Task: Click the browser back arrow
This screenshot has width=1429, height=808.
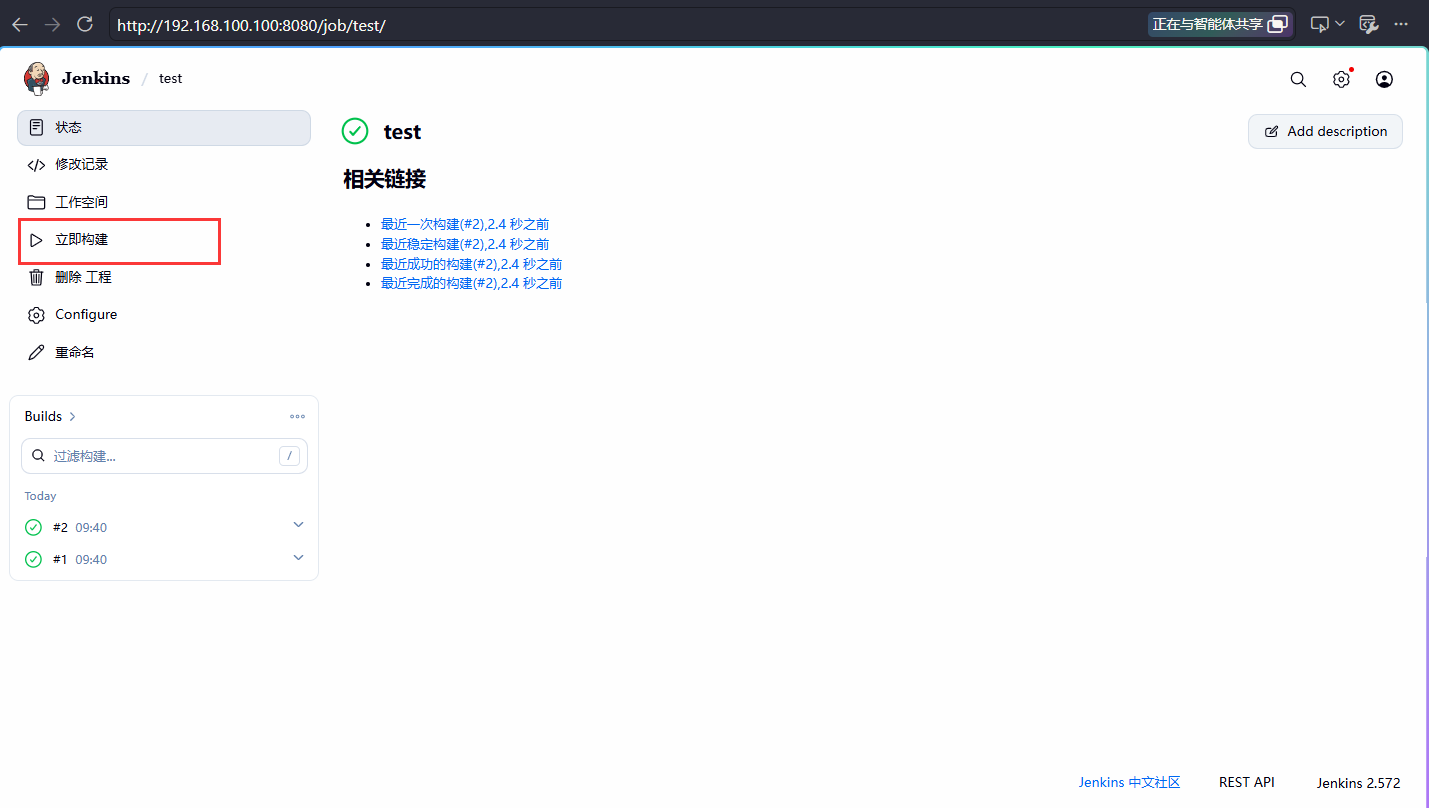Action: click(x=20, y=25)
